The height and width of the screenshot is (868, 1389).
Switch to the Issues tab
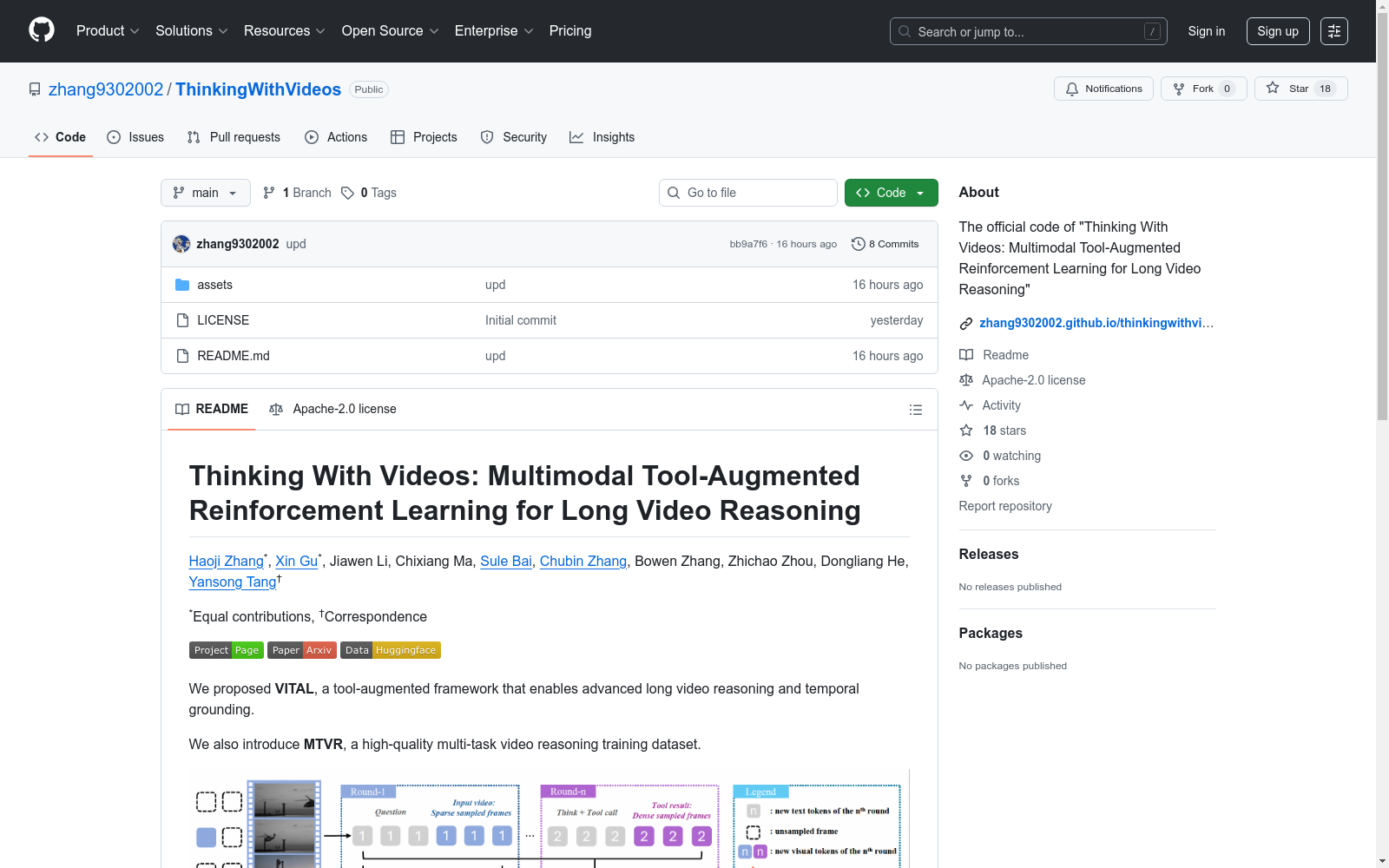click(135, 137)
